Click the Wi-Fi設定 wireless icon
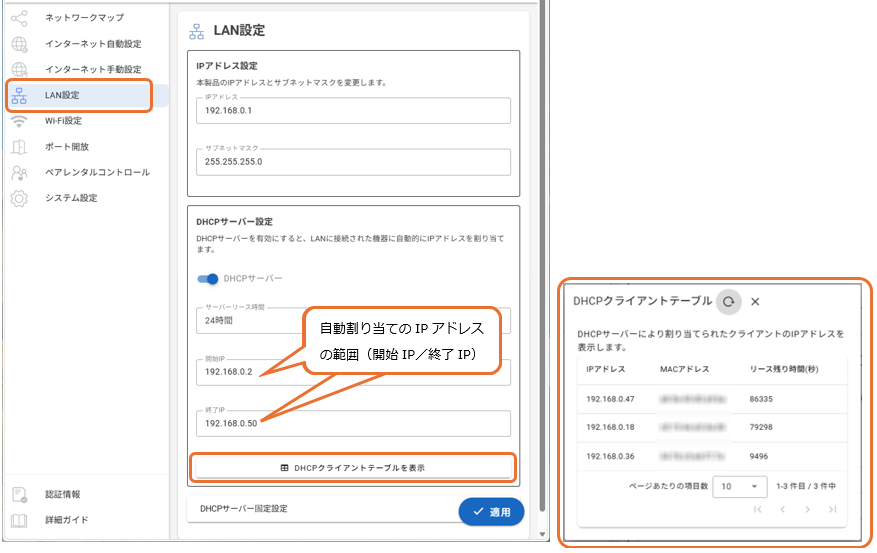Screen dimensions: 877x553 pyautogui.click(x=19, y=121)
